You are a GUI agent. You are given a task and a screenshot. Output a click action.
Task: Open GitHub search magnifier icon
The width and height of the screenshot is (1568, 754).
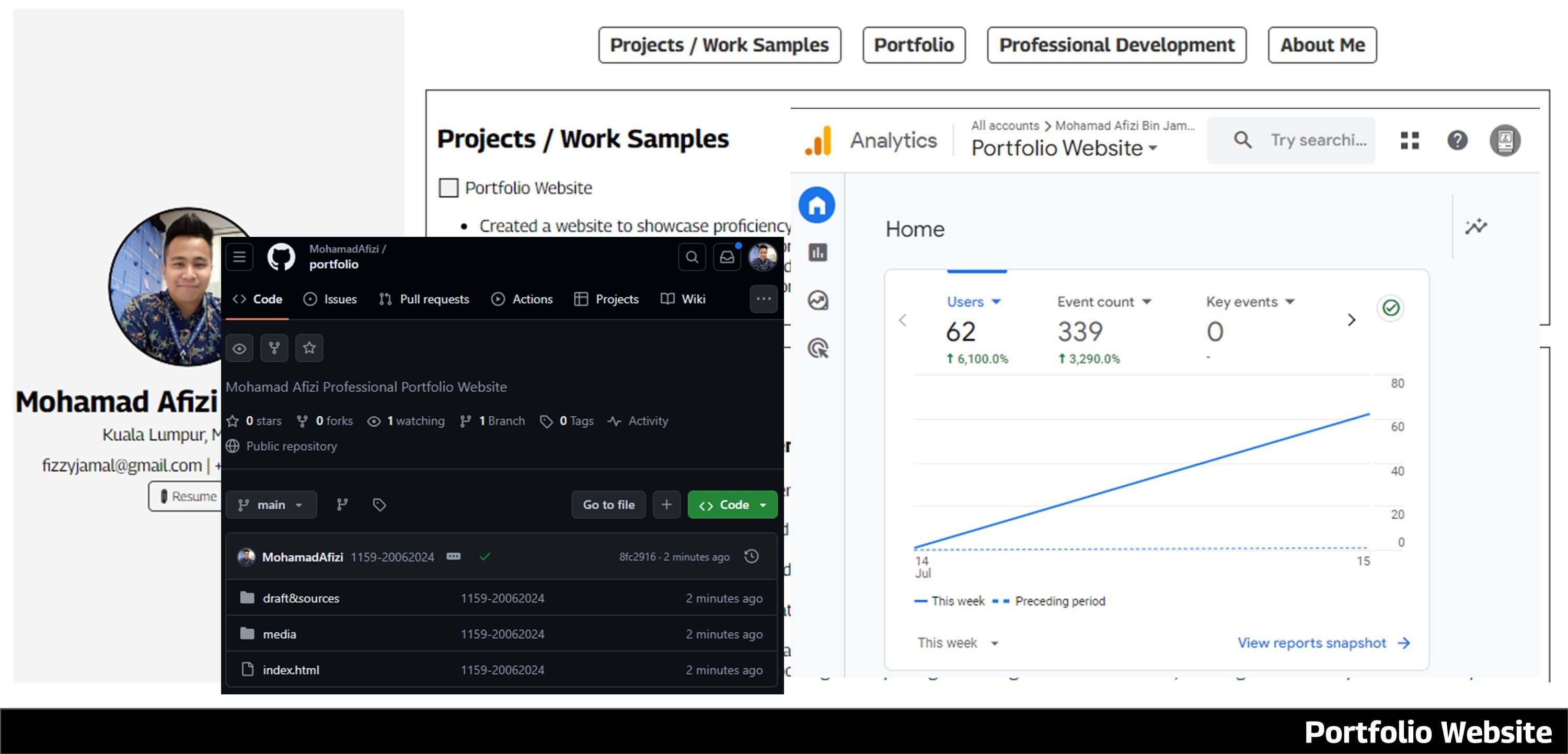(x=692, y=257)
